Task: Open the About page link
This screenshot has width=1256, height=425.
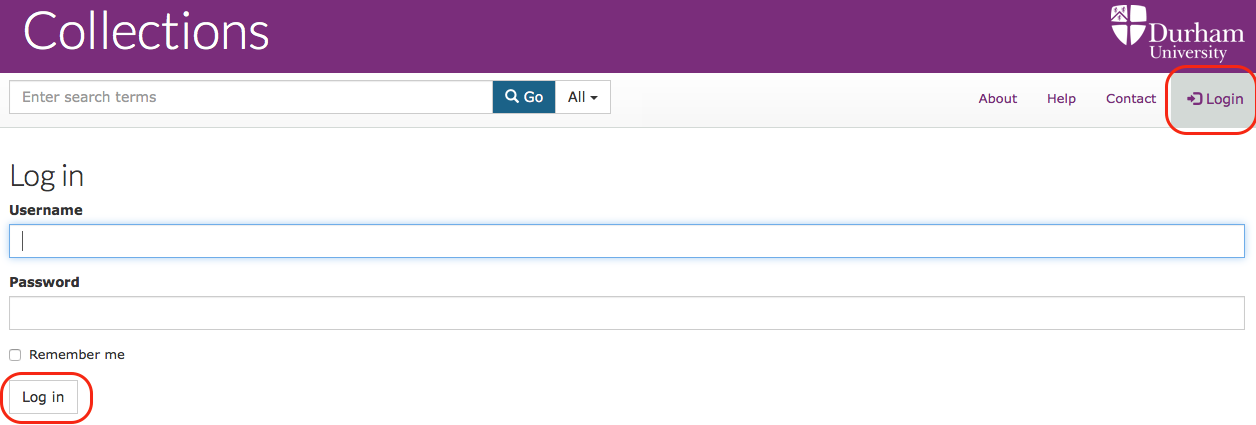Action: click(x=998, y=99)
